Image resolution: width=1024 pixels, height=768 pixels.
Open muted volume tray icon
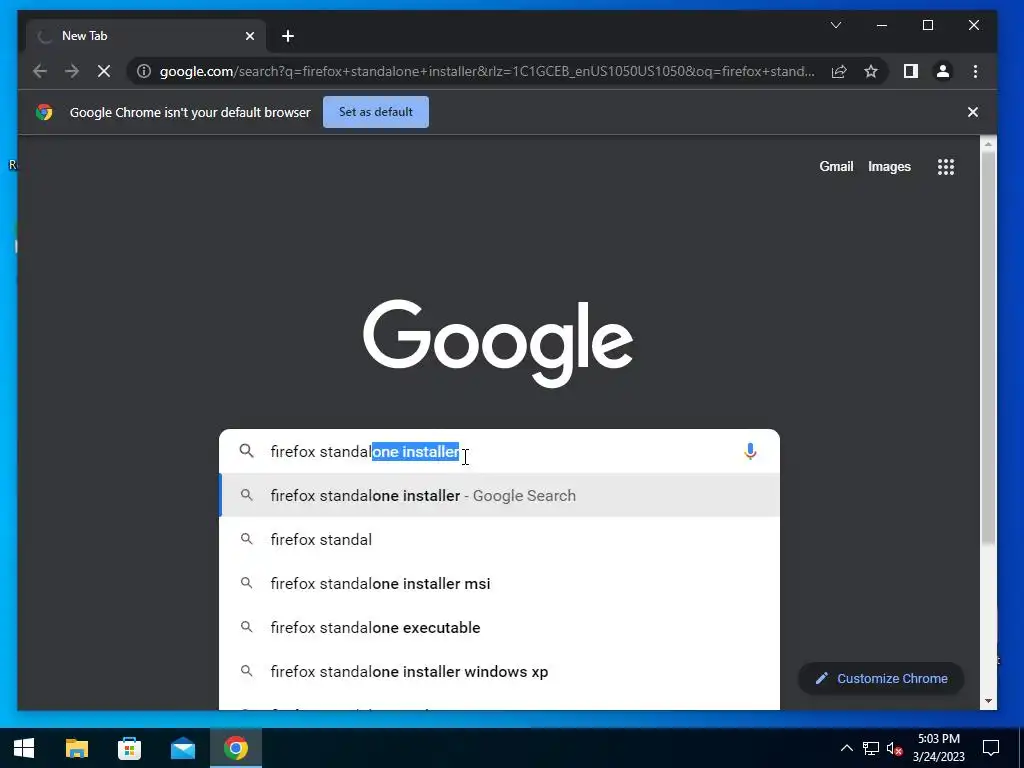pyautogui.click(x=894, y=748)
